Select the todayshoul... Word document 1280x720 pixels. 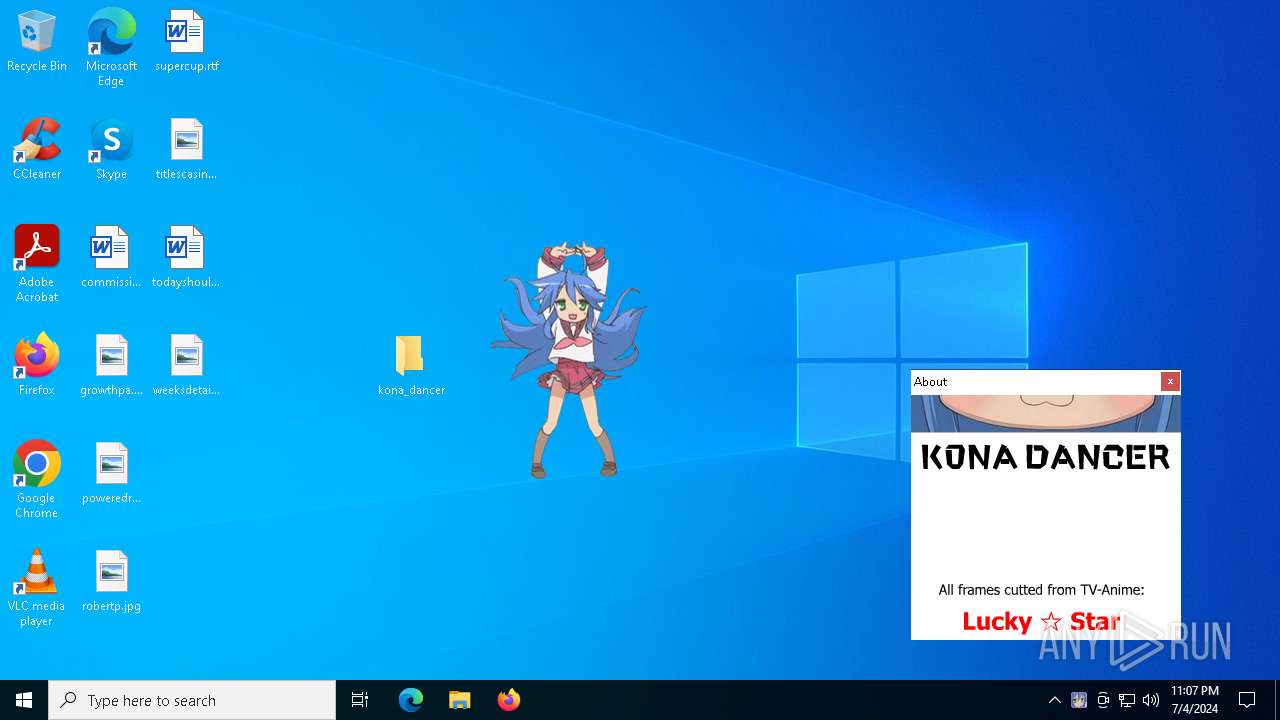pos(186,257)
